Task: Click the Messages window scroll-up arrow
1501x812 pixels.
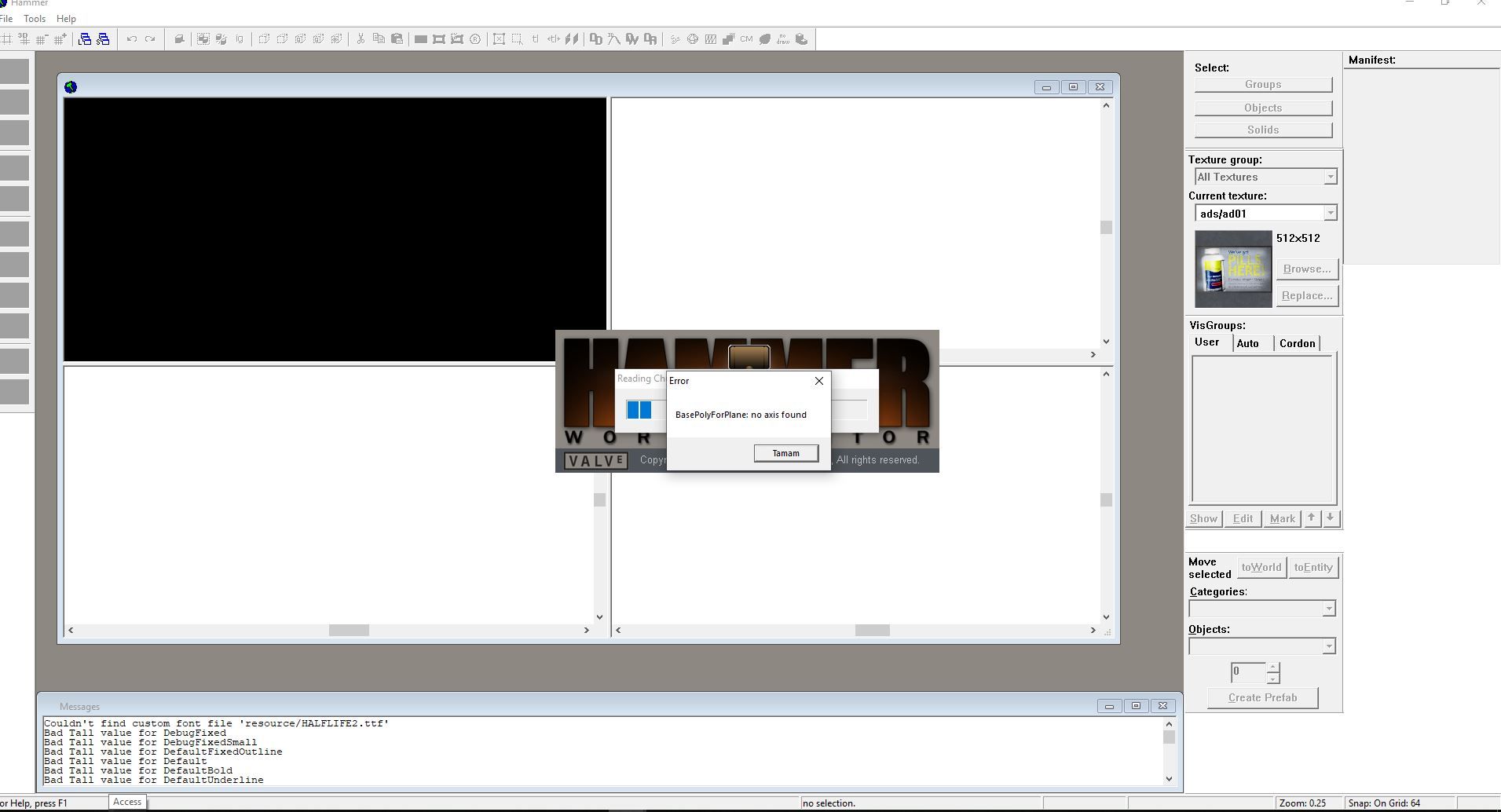Action: pyautogui.click(x=1169, y=724)
